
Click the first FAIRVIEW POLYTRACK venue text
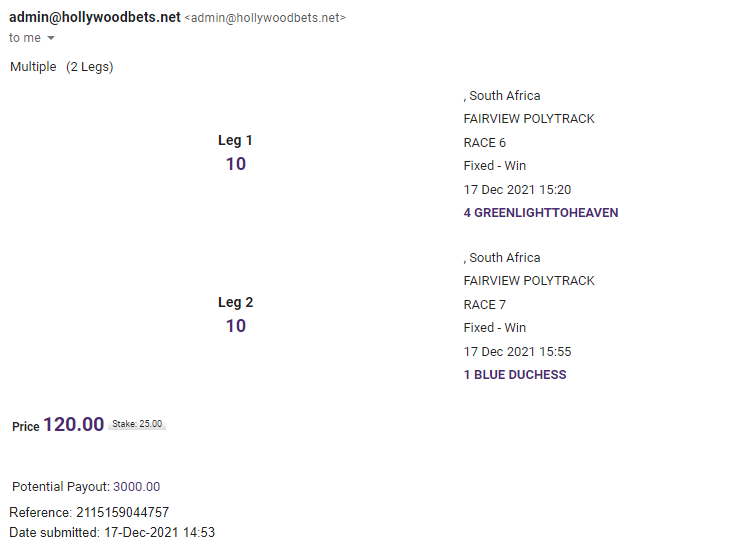529,119
